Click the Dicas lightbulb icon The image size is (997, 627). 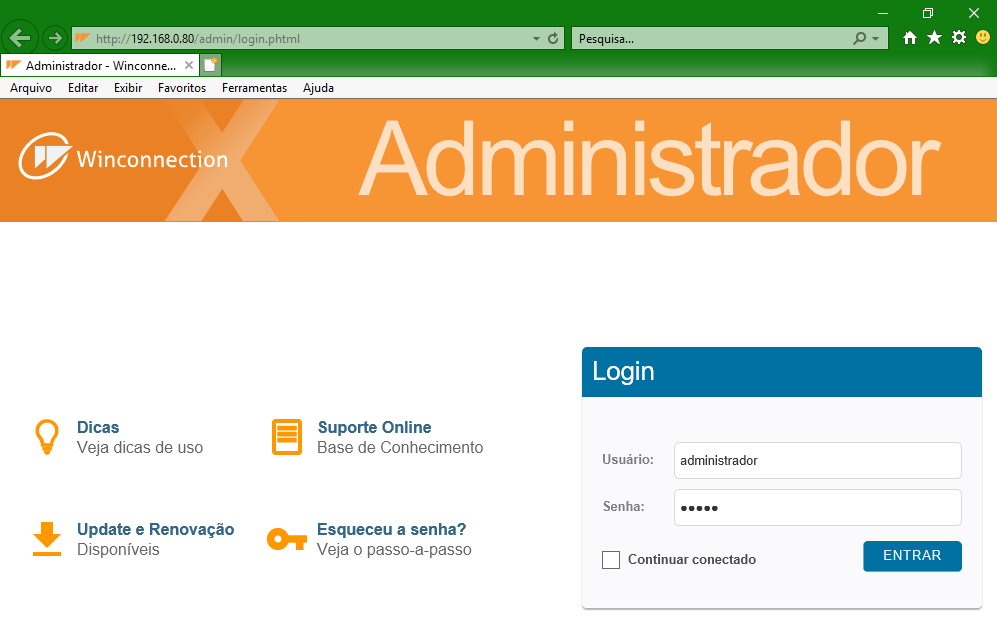(x=46, y=437)
